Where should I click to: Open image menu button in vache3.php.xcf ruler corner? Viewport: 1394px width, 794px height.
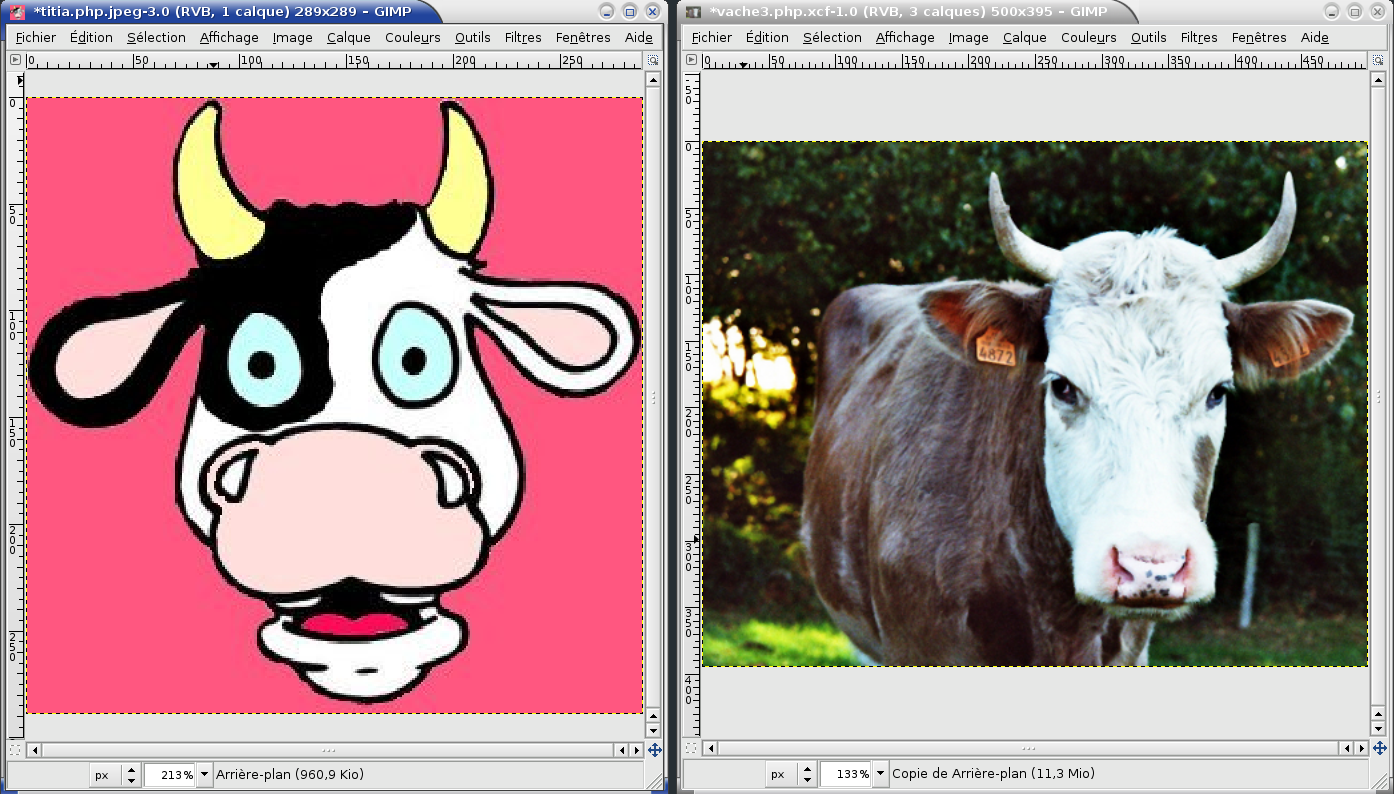(691, 60)
